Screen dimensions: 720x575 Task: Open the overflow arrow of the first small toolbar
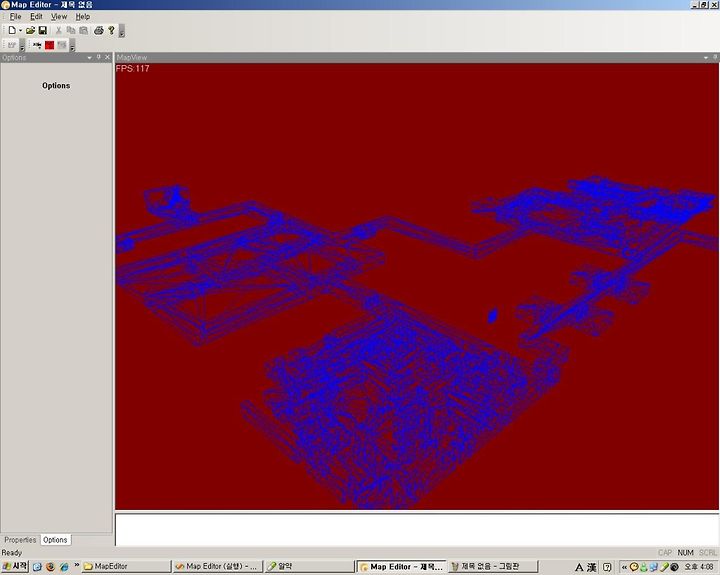(22, 46)
